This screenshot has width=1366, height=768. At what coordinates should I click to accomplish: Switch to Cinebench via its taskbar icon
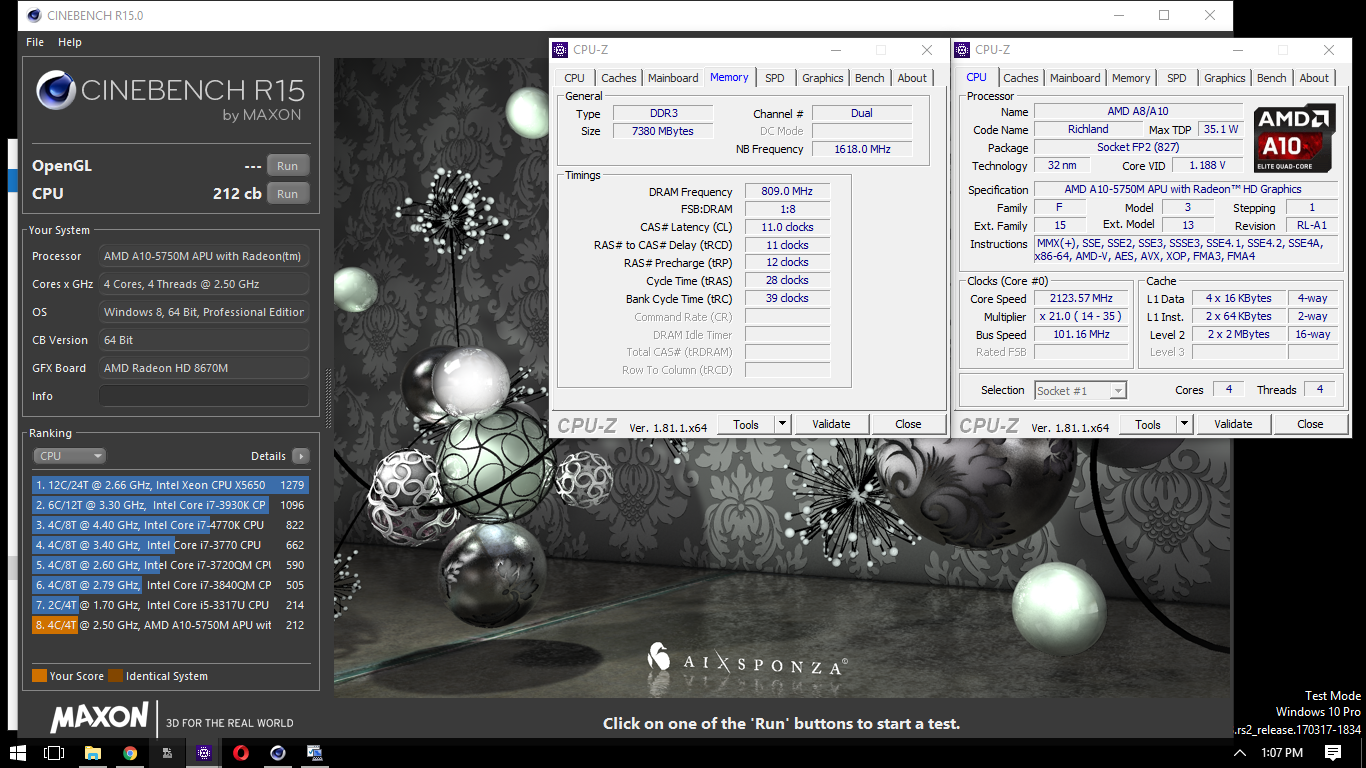tap(278, 753)
